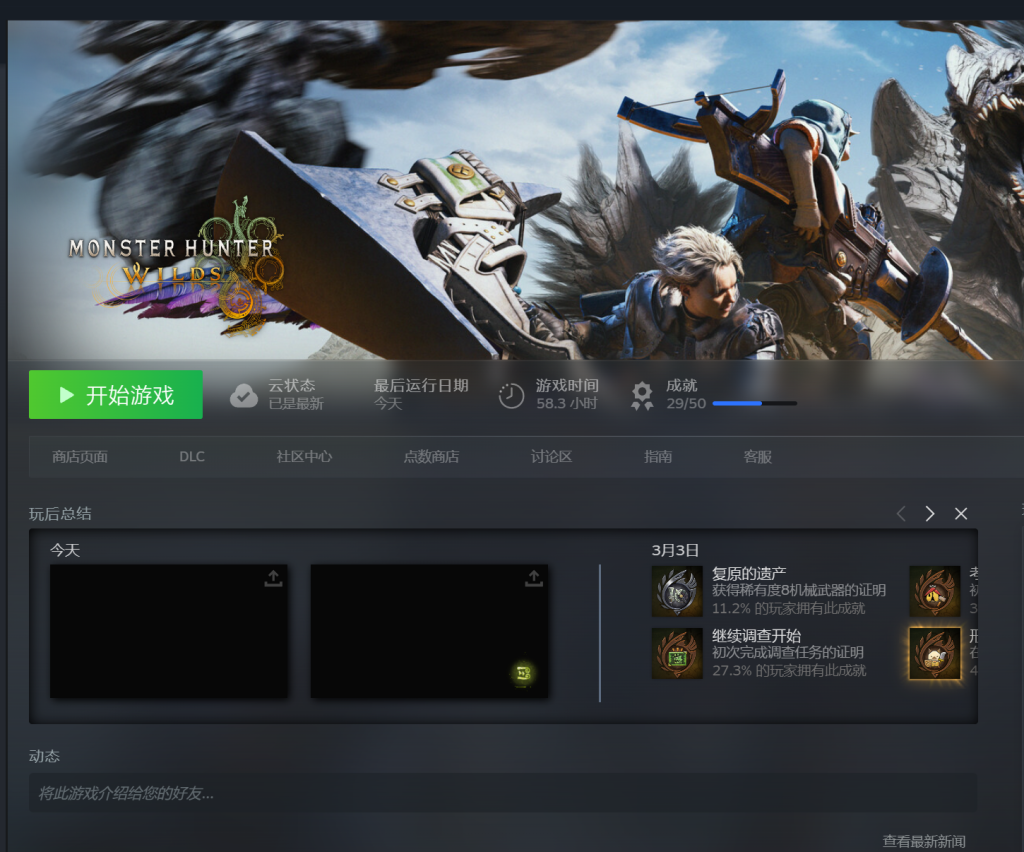Click the achievements progress bar
Image resolution: width=1024 pixels, height=852 pixels.
coord(754,403)
